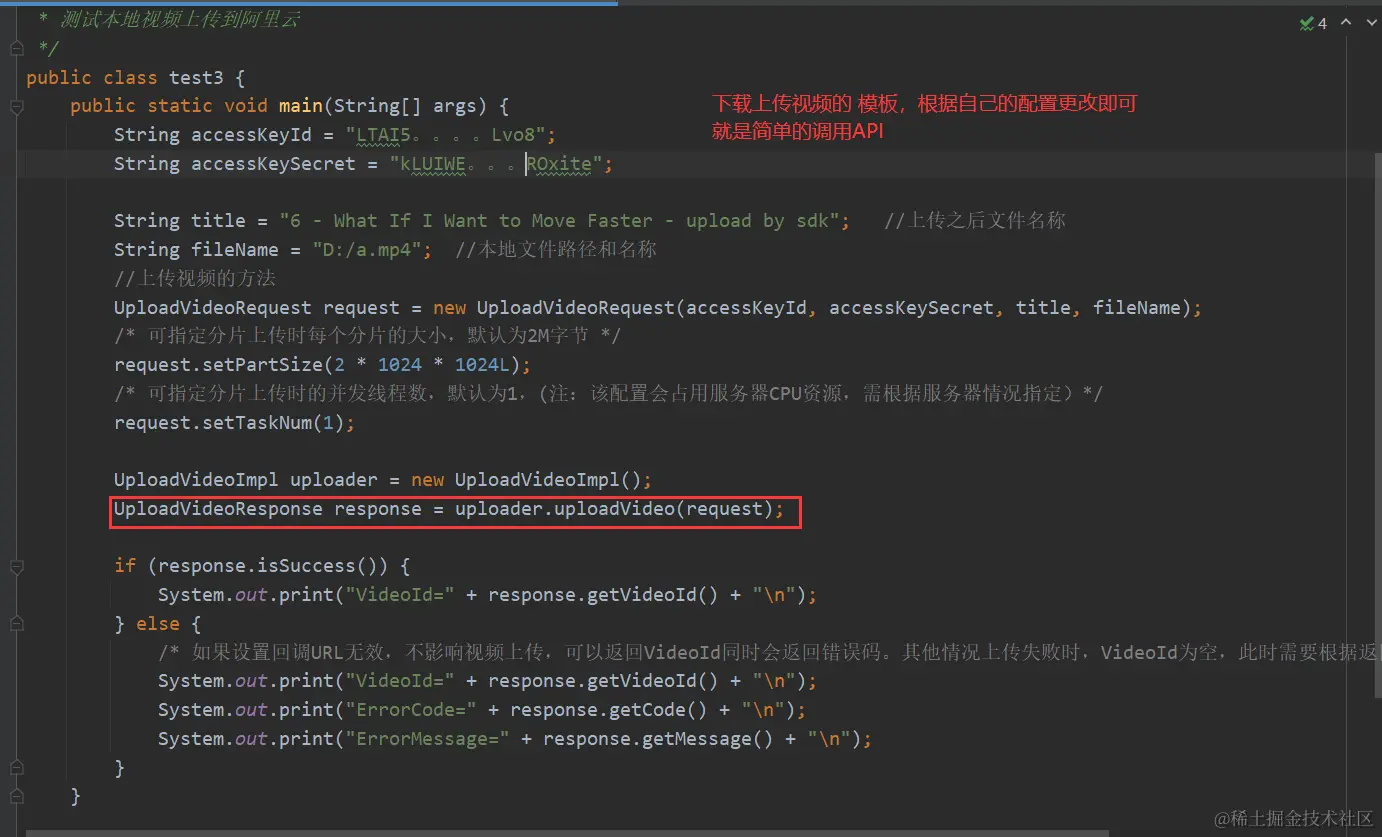Click the green checkmark inspection indicator
The image size is (1382, 837).
click(1306, 23)
